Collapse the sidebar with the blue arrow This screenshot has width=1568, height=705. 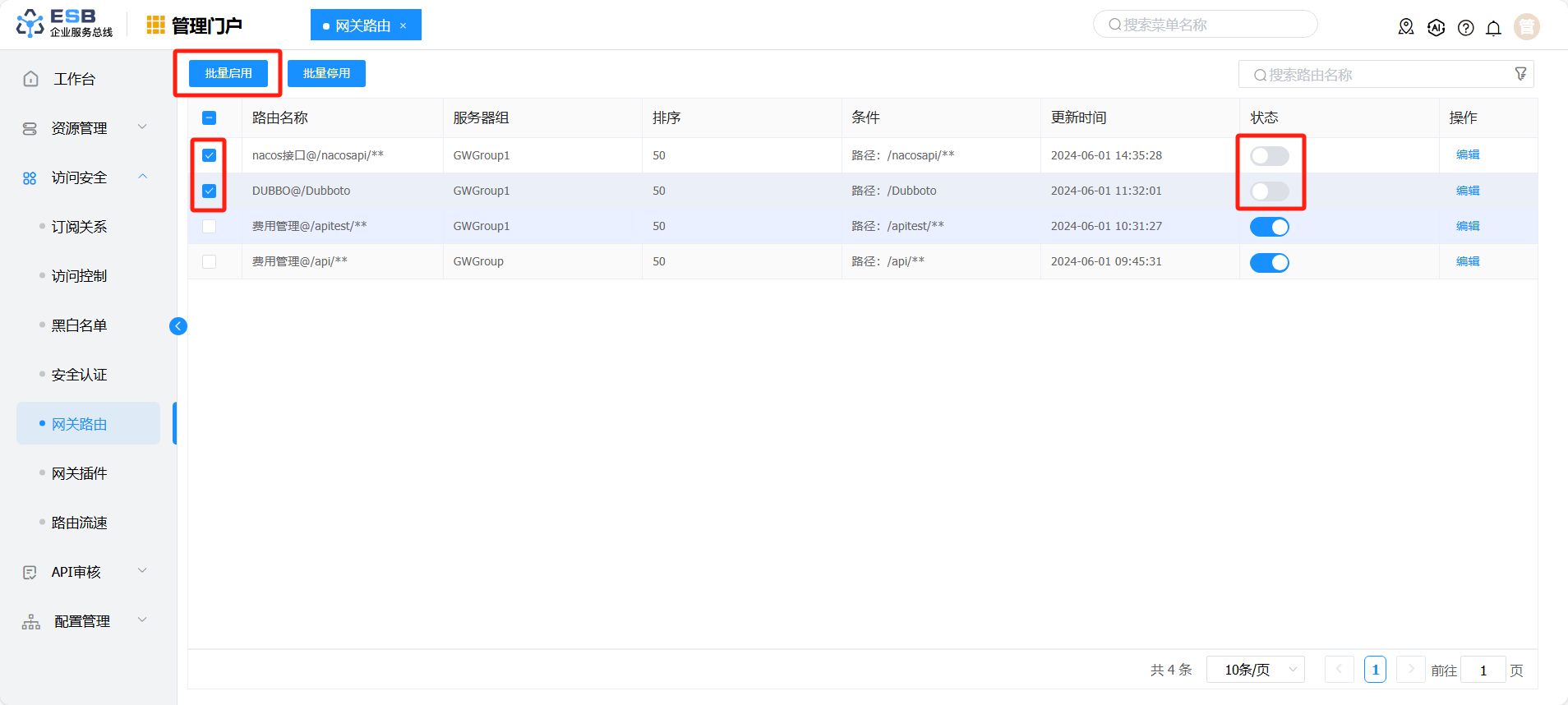(178, 326)
